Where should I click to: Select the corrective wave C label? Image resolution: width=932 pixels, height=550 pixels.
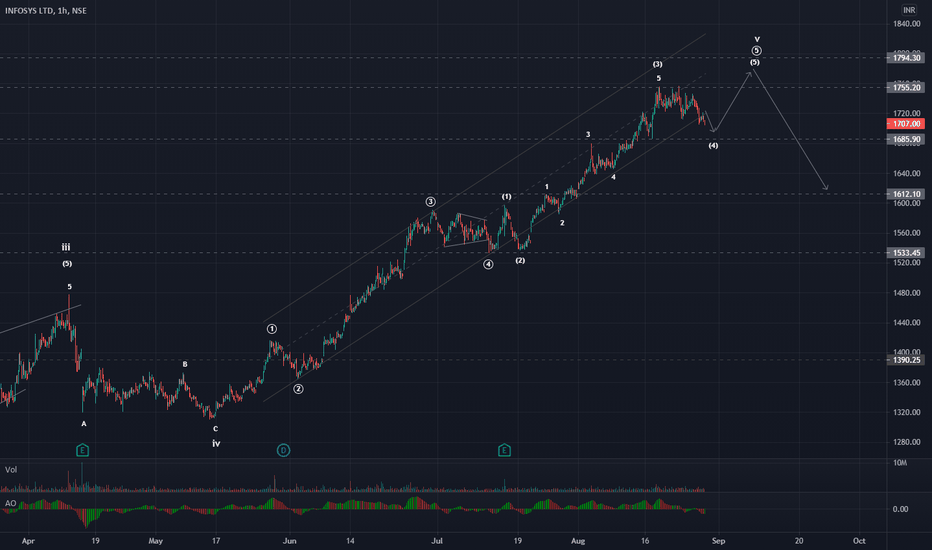point(215,429)
